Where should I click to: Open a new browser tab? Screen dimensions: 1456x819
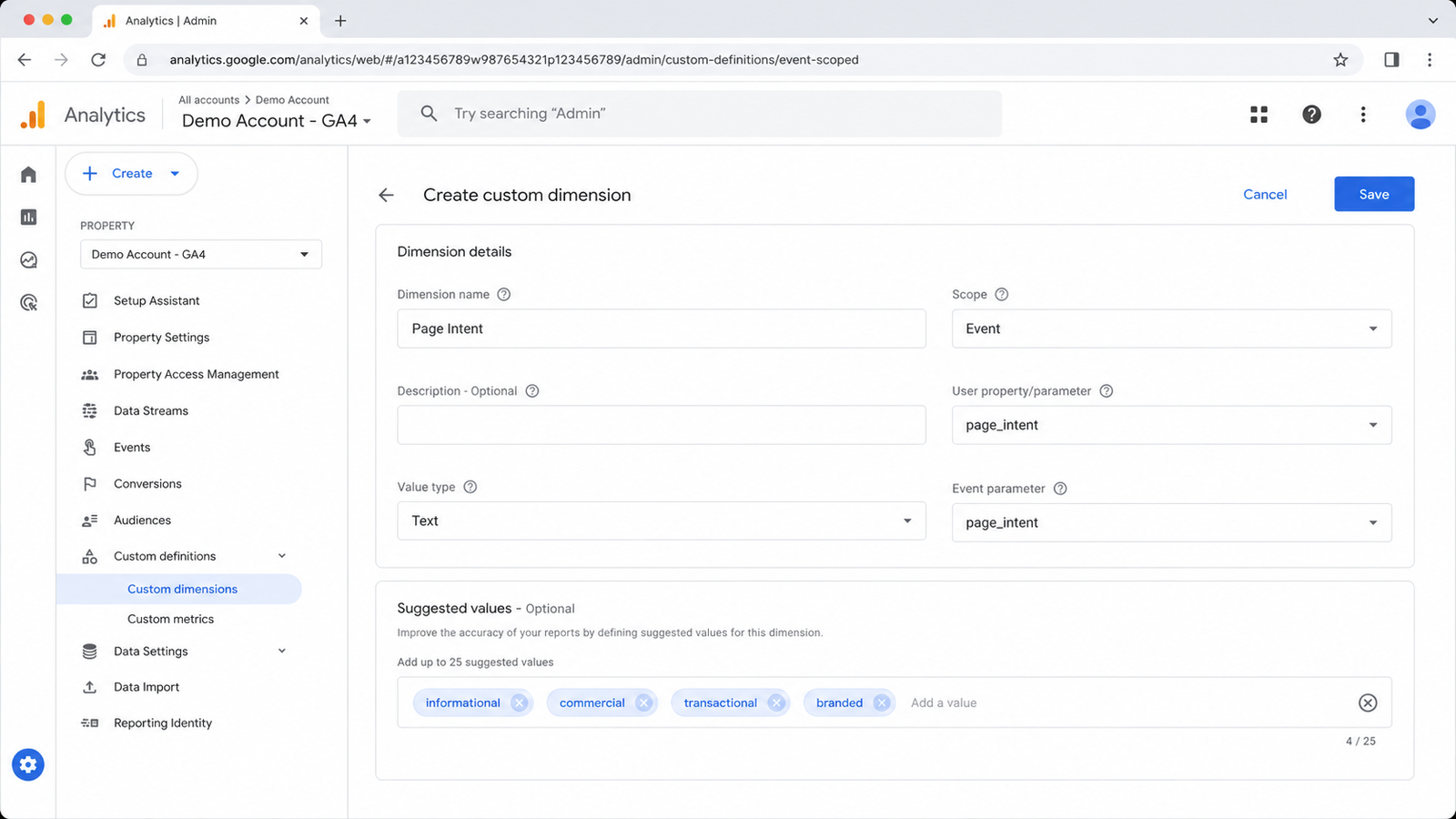click(x=340, y=20)
